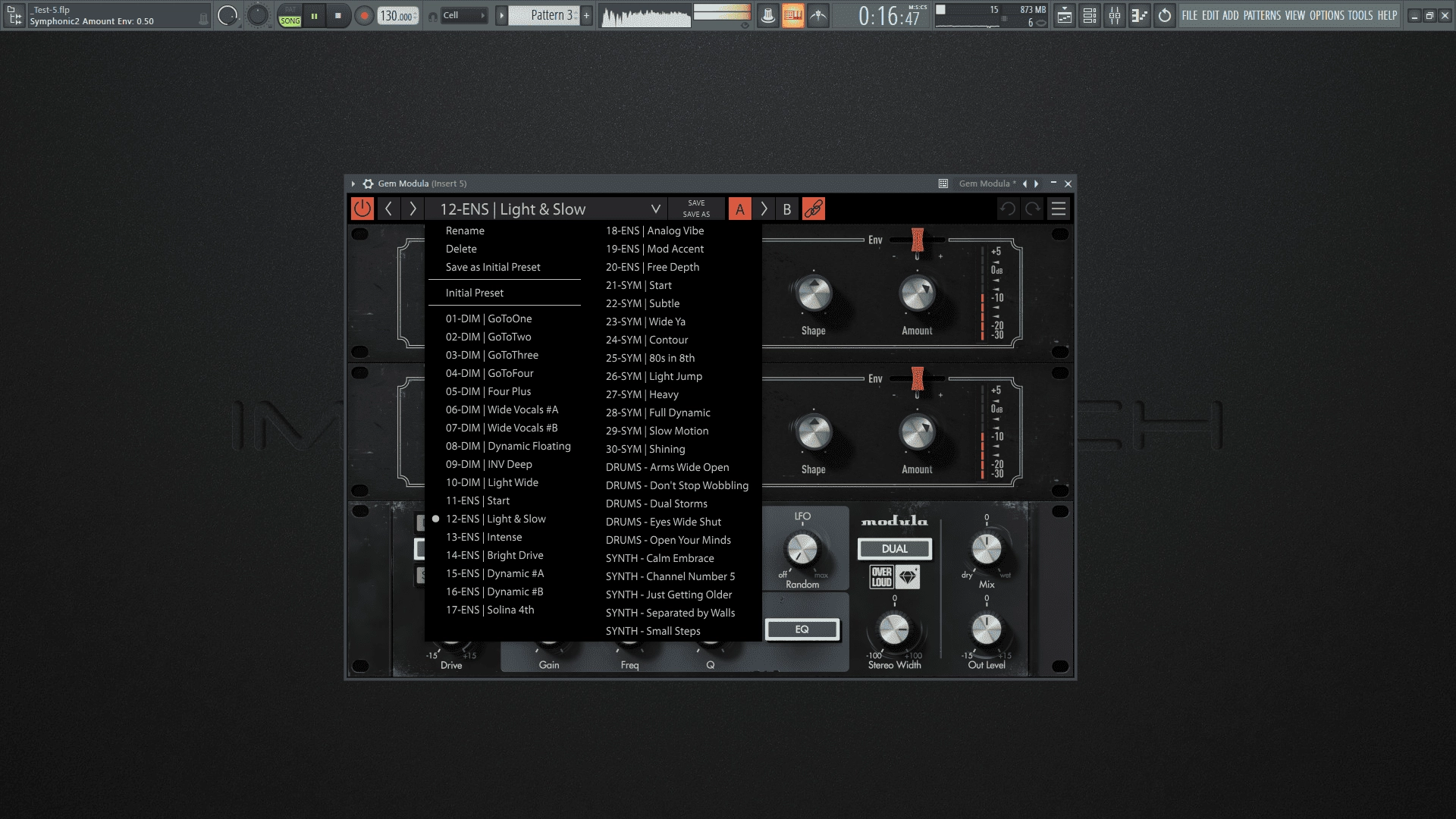Screen dimensions: 1456x819
Task: Click the Overloud gem logo
Action: pyautogui.click(x=895, y=577)
